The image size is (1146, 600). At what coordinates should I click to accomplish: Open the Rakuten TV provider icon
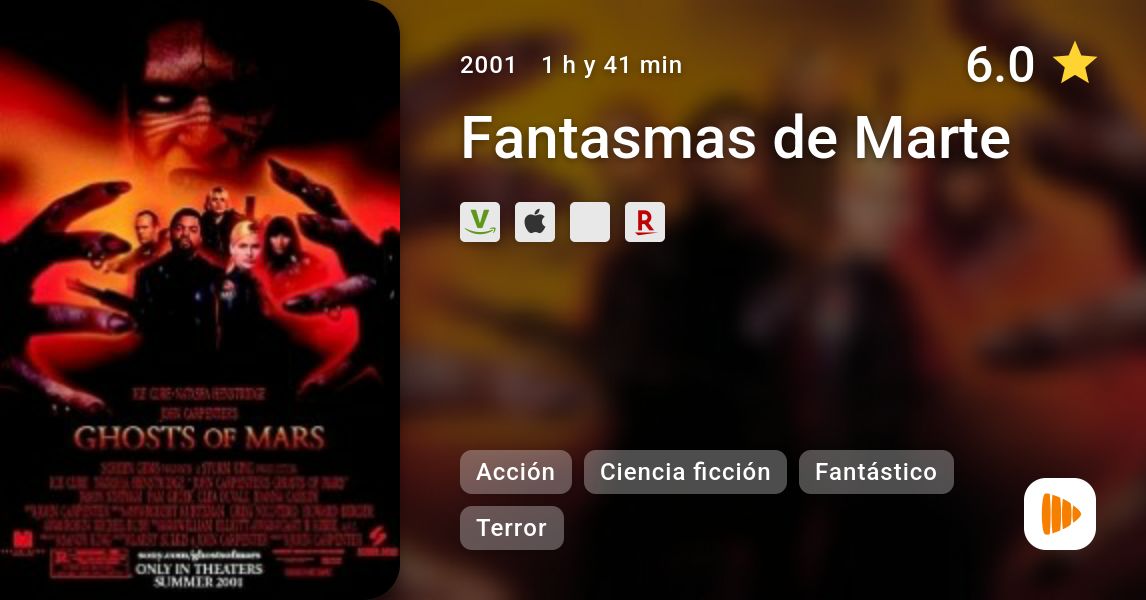645,222
